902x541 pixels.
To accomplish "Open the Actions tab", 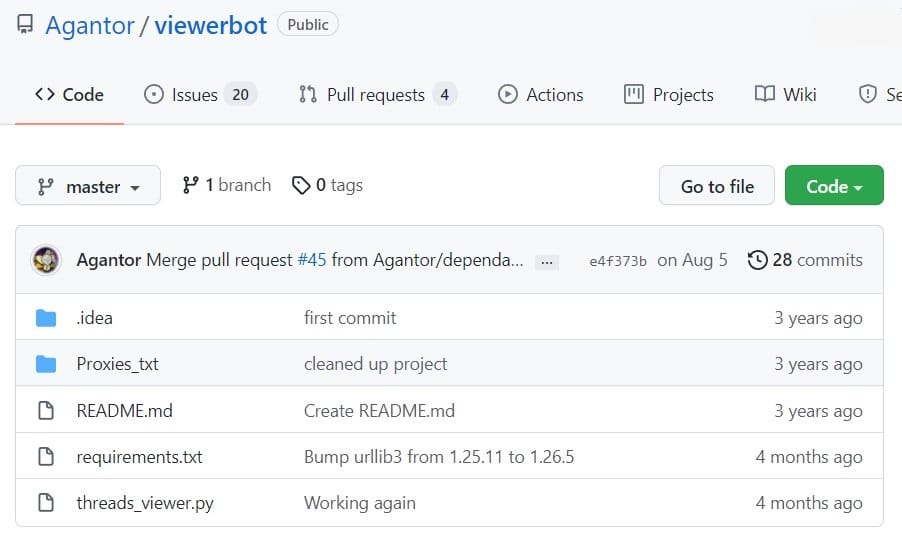I will click(x=540, y=94).
